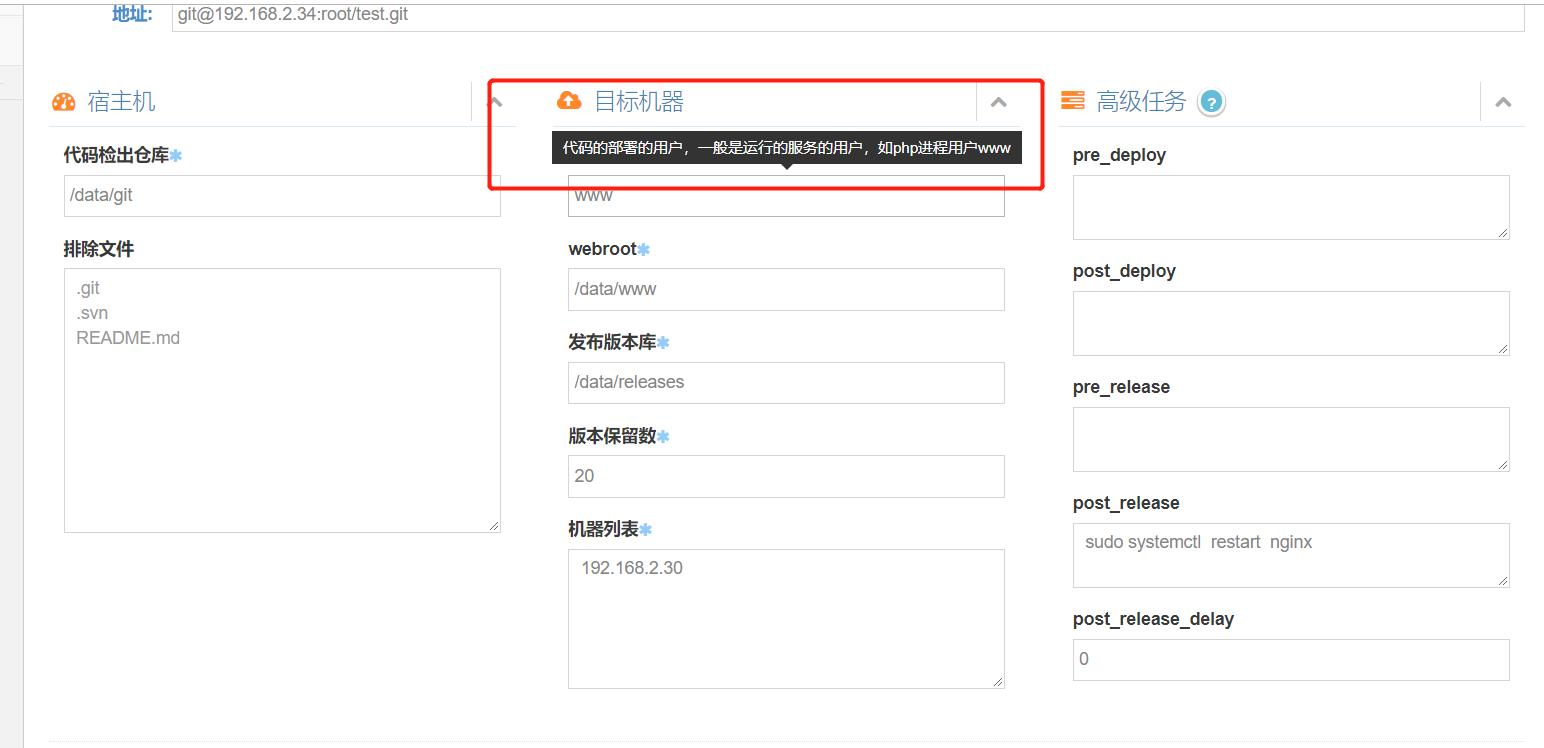
Task: Click the asterisk icon after 发布版本库
Action: coord(665,340)
